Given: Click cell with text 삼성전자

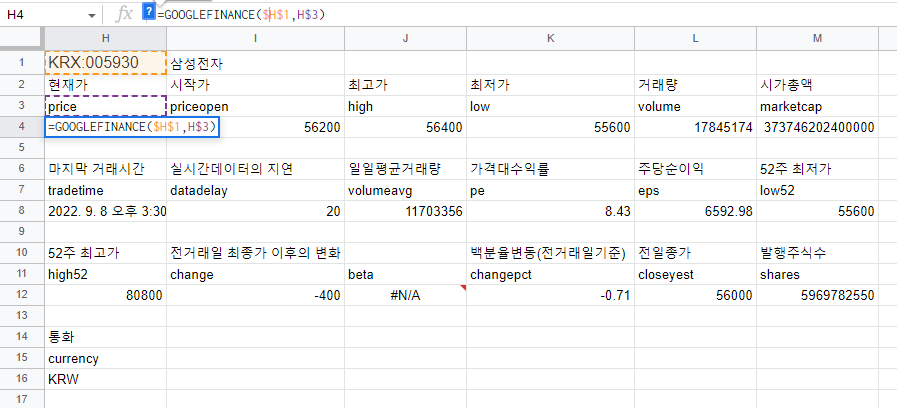Looking at the screenshot, I should point(256,62).
